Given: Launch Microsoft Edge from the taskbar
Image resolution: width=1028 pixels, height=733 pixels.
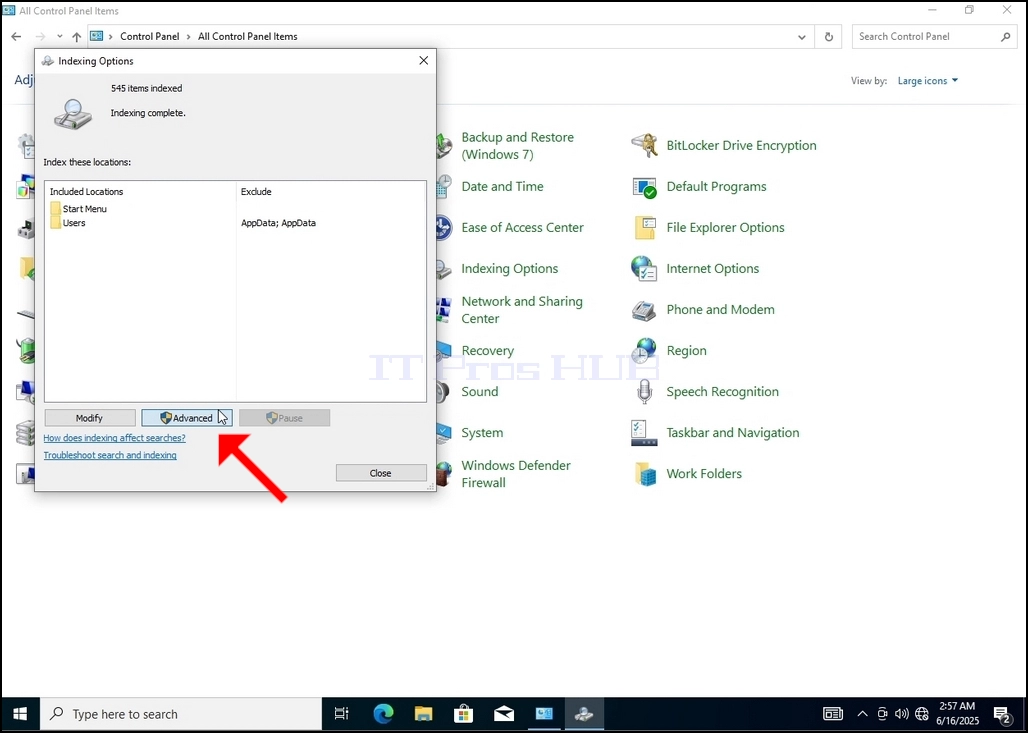Looking at the screenshot, I should click(x=383, y=714).
